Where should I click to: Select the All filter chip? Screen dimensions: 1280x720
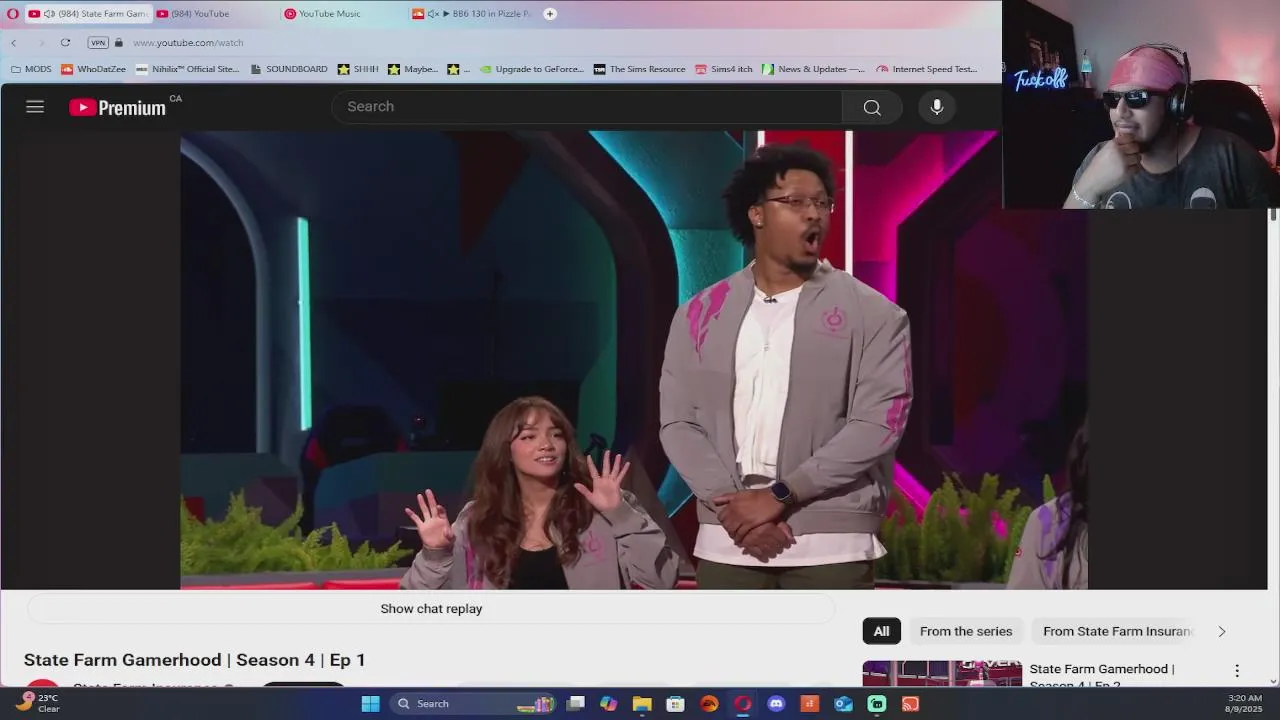[881, 631]
